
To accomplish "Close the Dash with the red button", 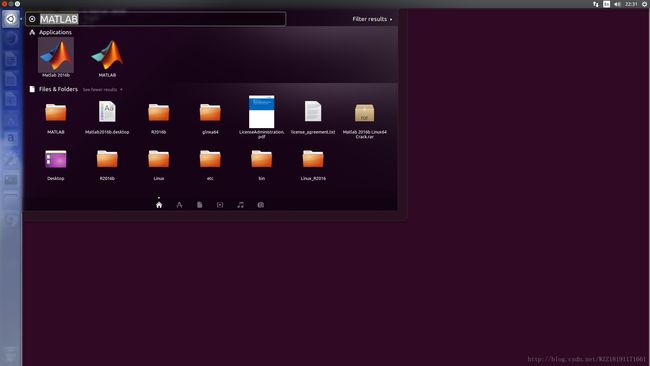I will [5, 4].
